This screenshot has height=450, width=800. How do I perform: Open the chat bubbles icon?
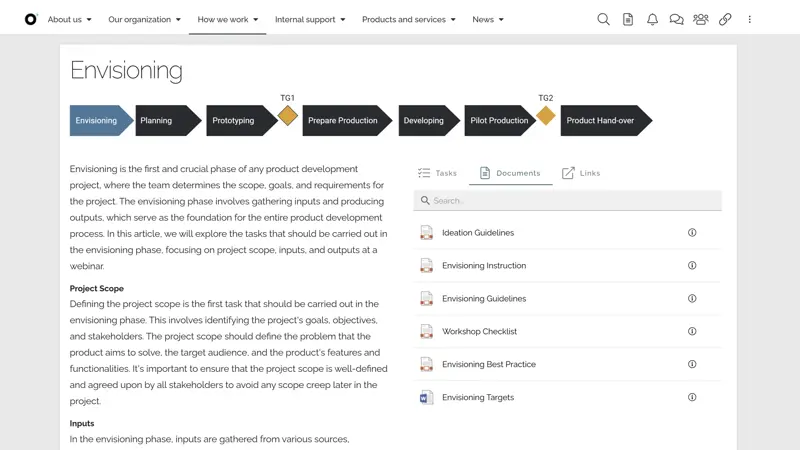[x=677, y=19]
